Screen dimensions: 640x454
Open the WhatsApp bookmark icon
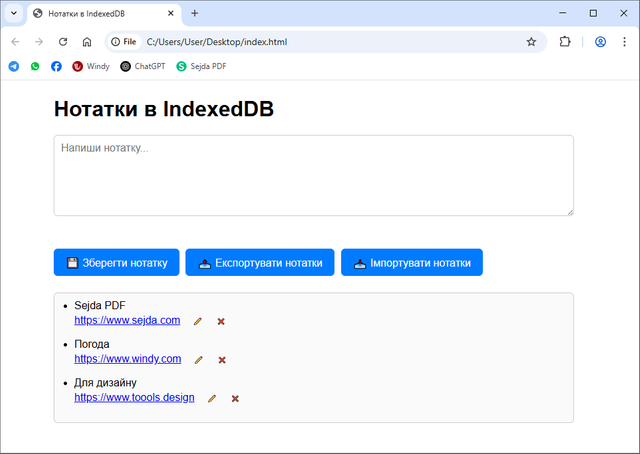(35, 66)
